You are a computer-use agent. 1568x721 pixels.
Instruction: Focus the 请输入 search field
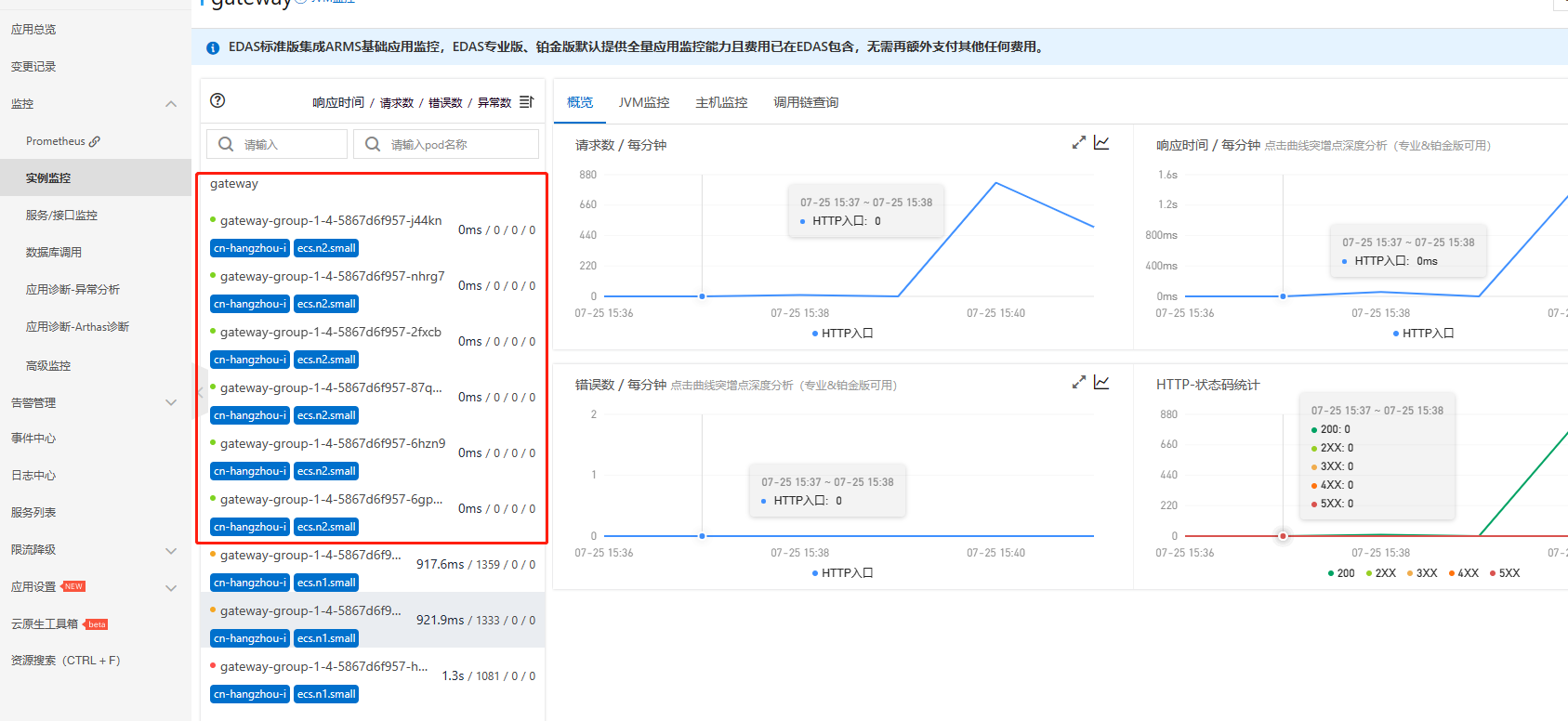(x=277, y=144)
